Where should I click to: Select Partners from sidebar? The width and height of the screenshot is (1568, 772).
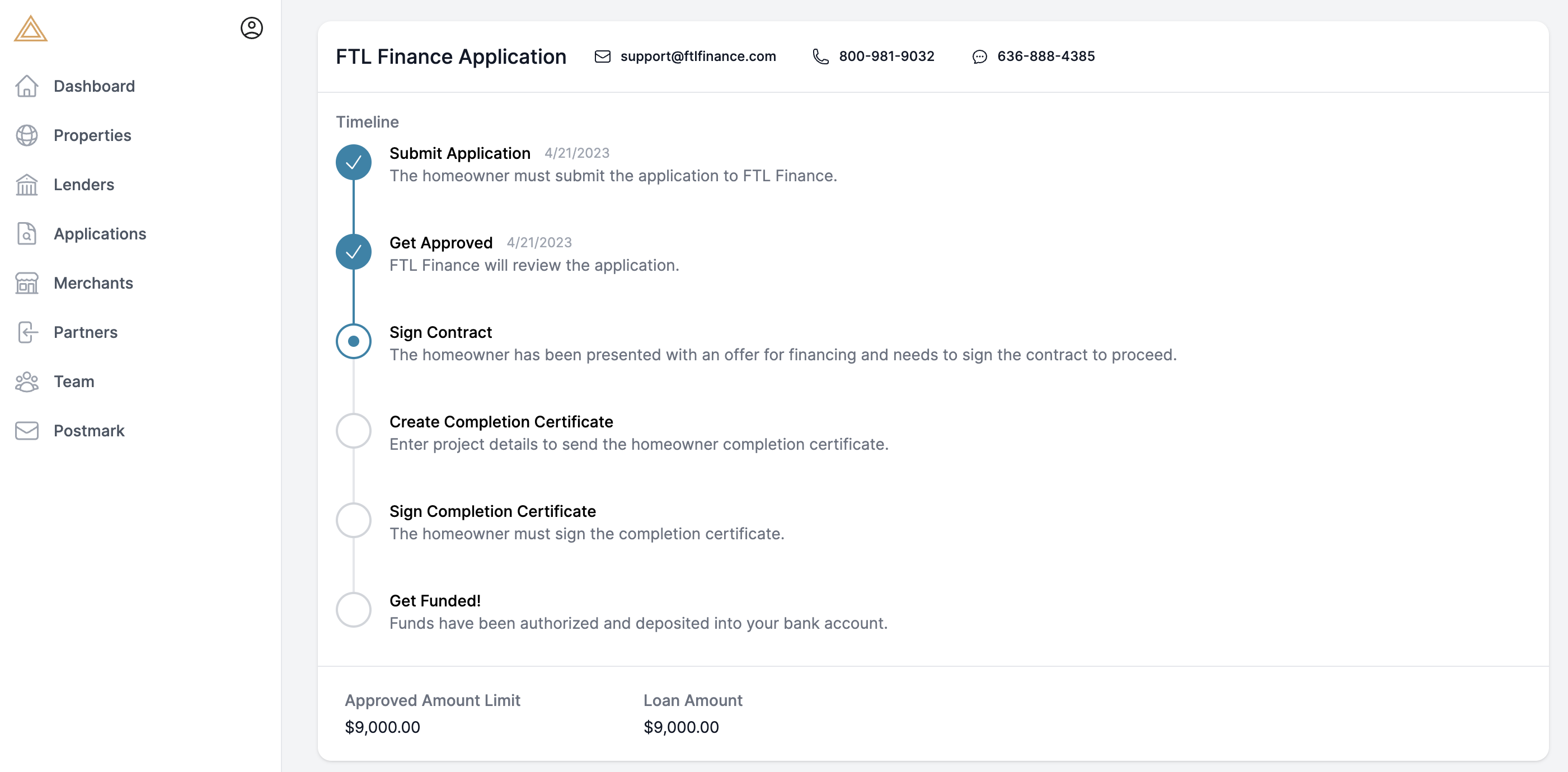tap(85, 333)
